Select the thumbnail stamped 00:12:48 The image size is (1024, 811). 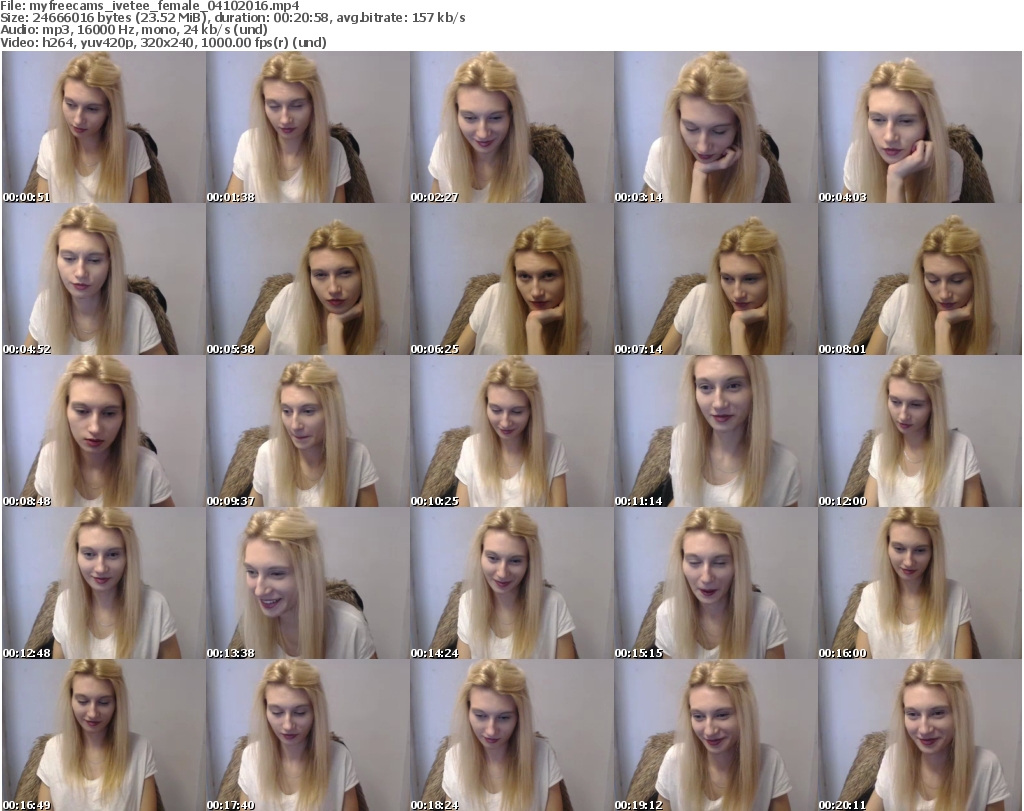104,582
